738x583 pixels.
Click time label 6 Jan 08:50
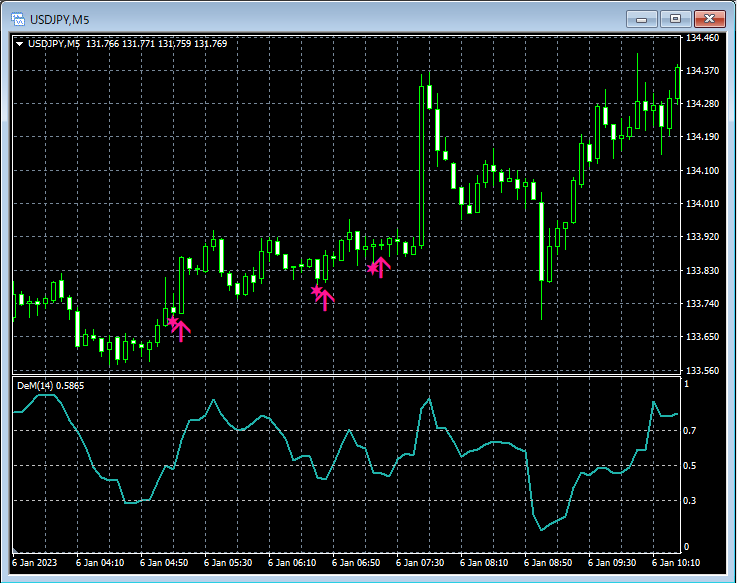[x=548, y=563]
